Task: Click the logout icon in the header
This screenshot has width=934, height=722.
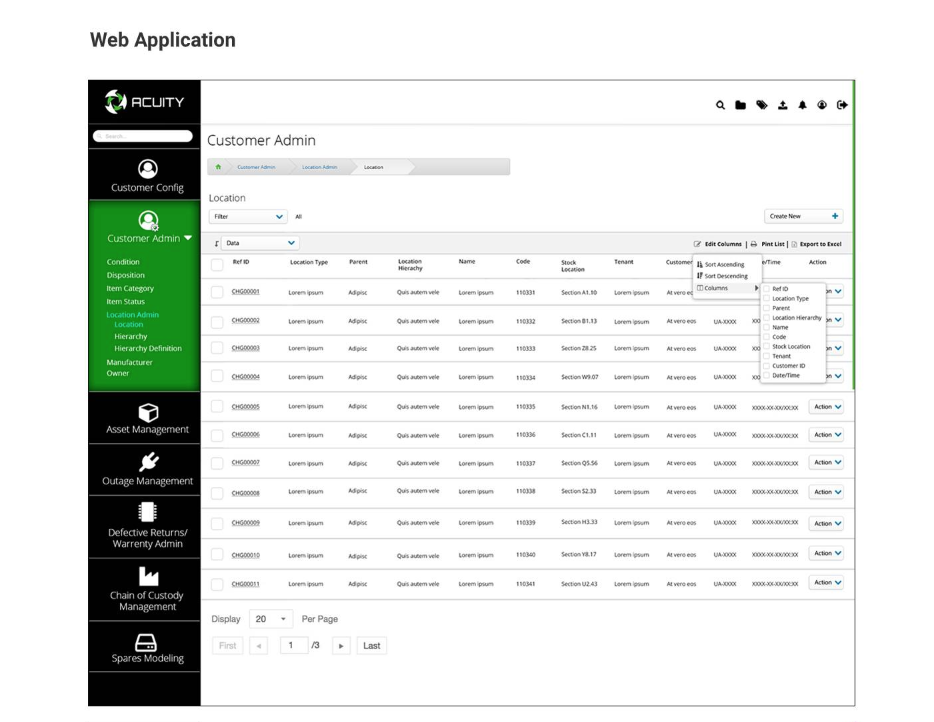Action: coord(842,105)
